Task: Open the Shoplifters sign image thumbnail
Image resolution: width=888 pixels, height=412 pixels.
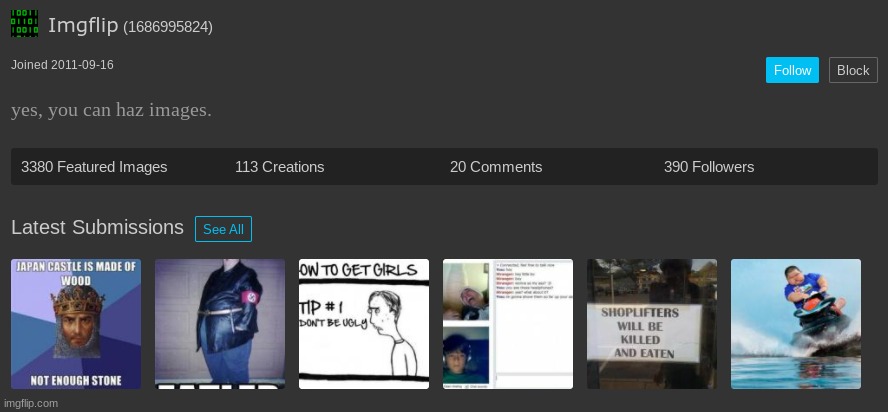Action: click(652, 324)
